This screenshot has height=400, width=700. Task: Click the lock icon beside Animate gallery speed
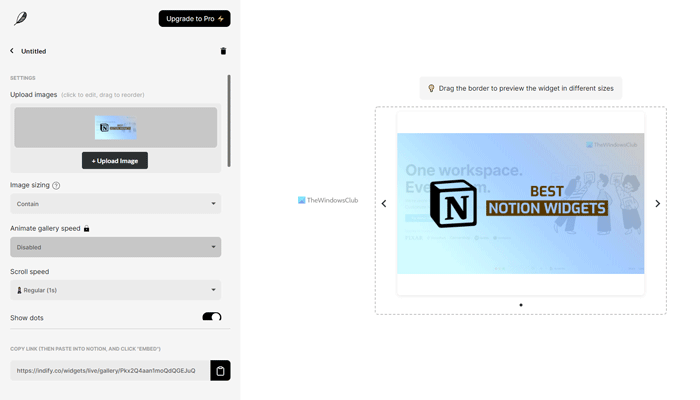(x=87, y=229)
